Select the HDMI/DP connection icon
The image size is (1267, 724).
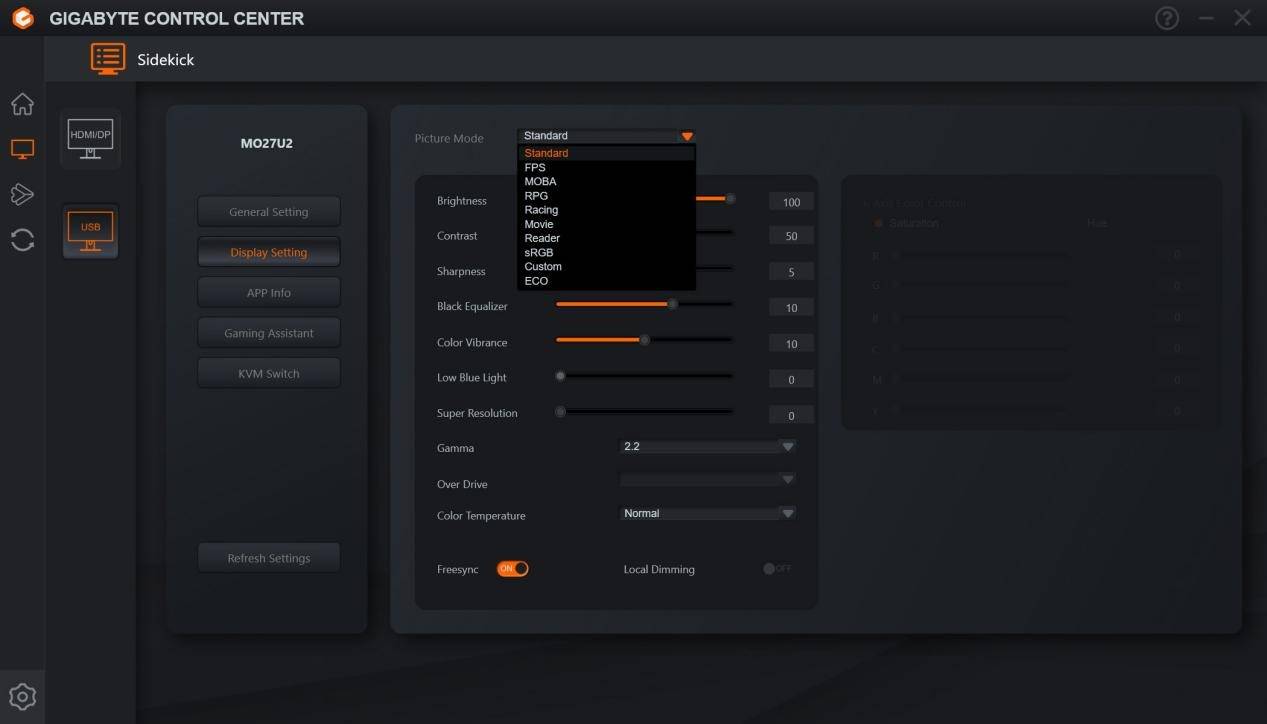90,139
